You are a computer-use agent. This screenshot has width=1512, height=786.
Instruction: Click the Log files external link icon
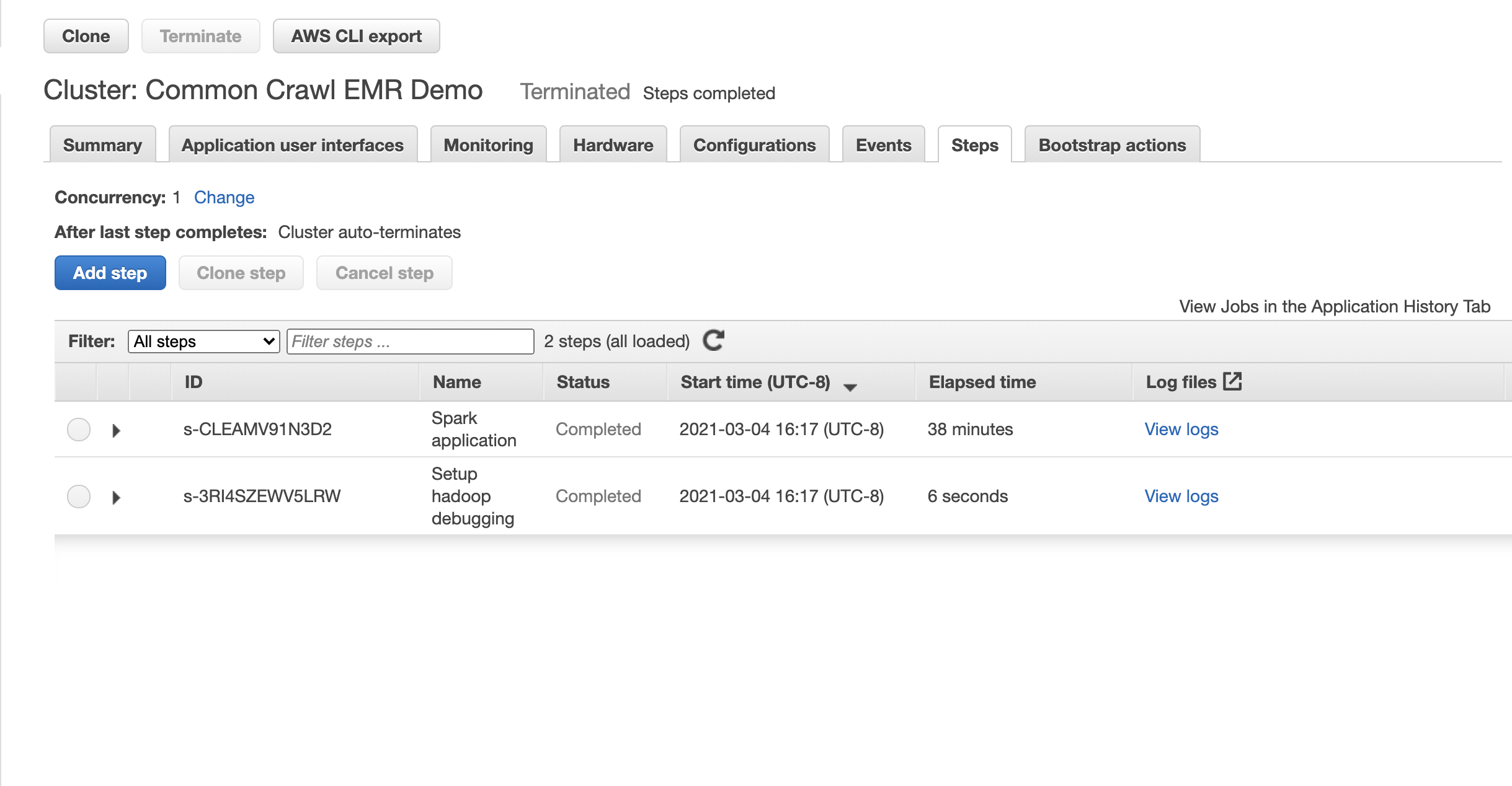tap(1232, 381)
